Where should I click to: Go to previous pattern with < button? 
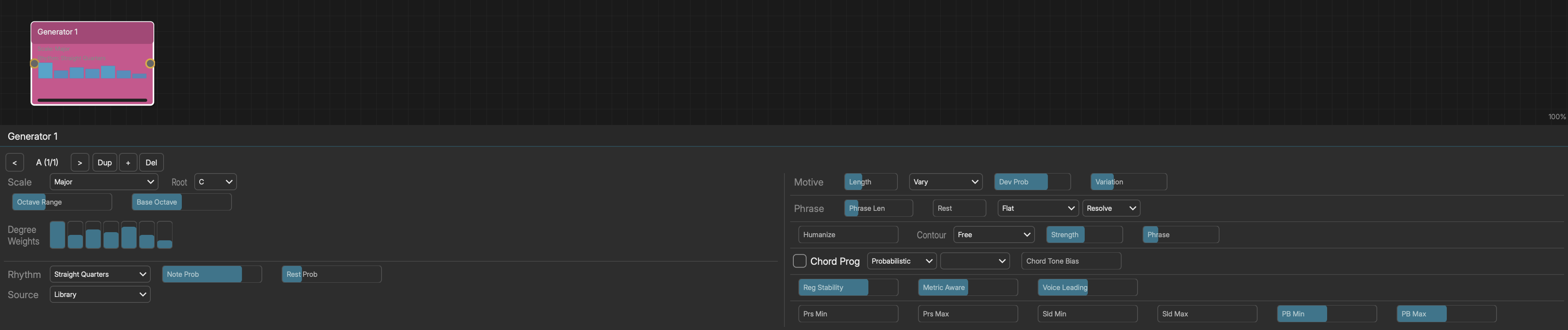[15, 162]
